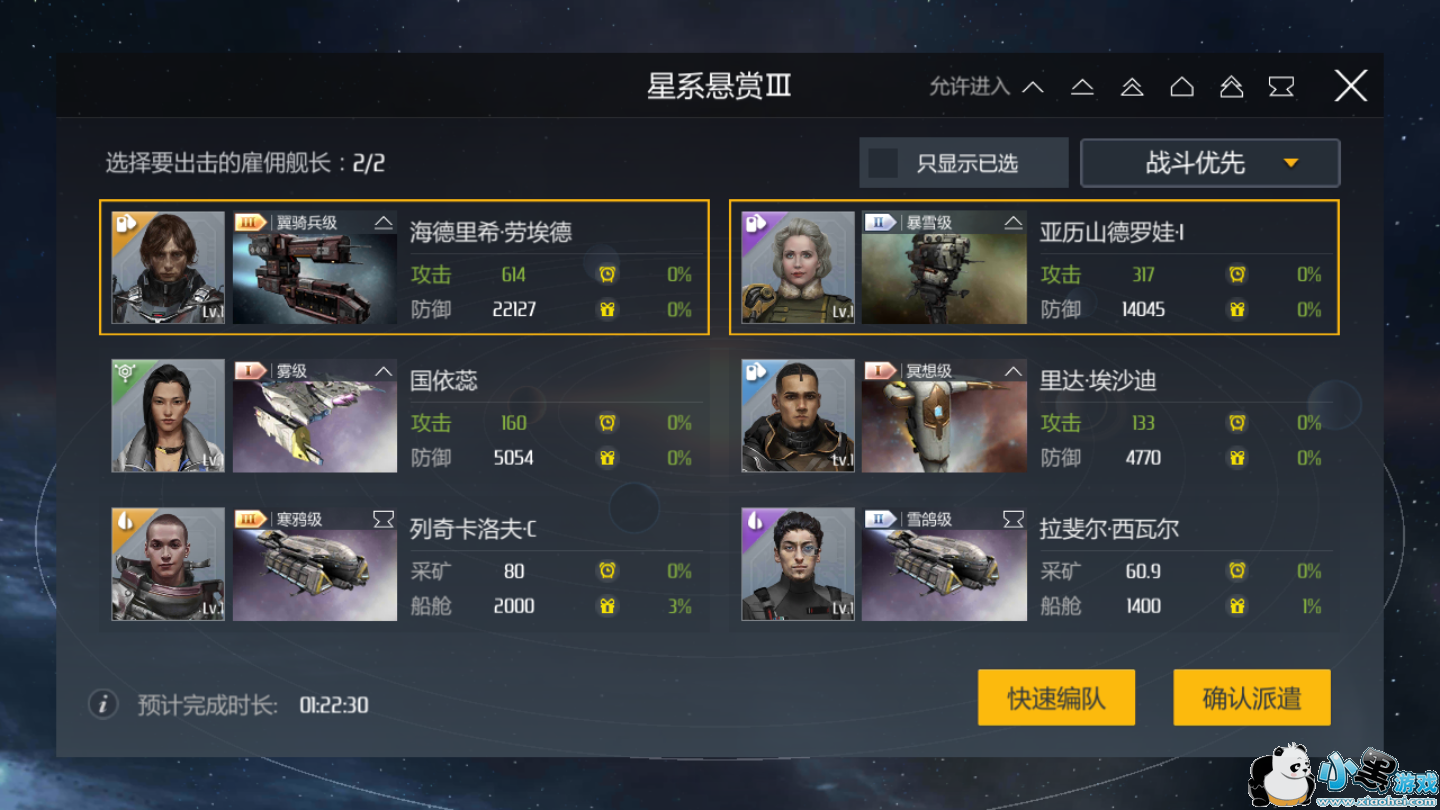Click the info icon beside estimated completion time

coord(103,704)
